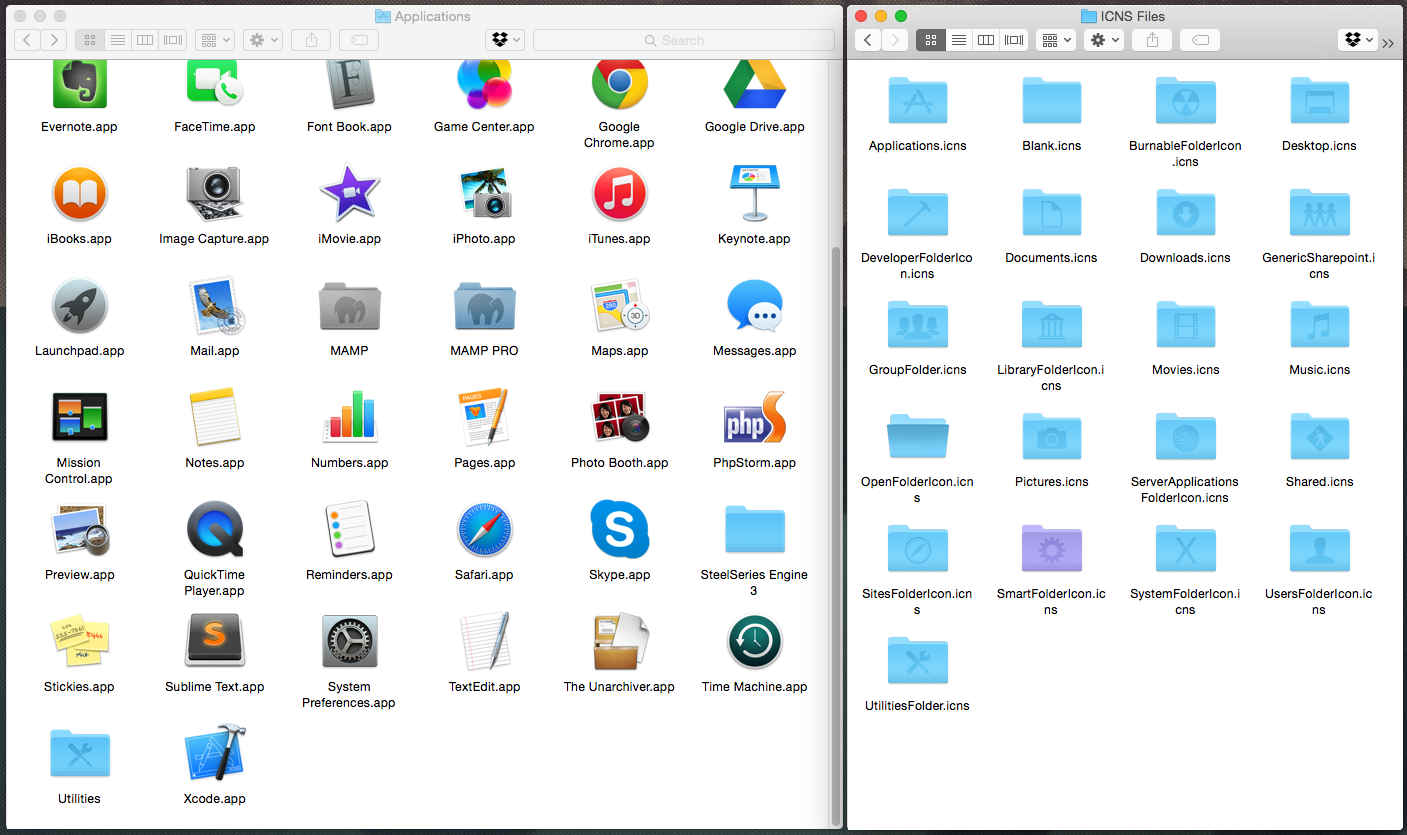Viewport: 1407px width, 835px height.
Task: Select Time Machine.app
Action: pyautogui.click(x=754, y=641)
